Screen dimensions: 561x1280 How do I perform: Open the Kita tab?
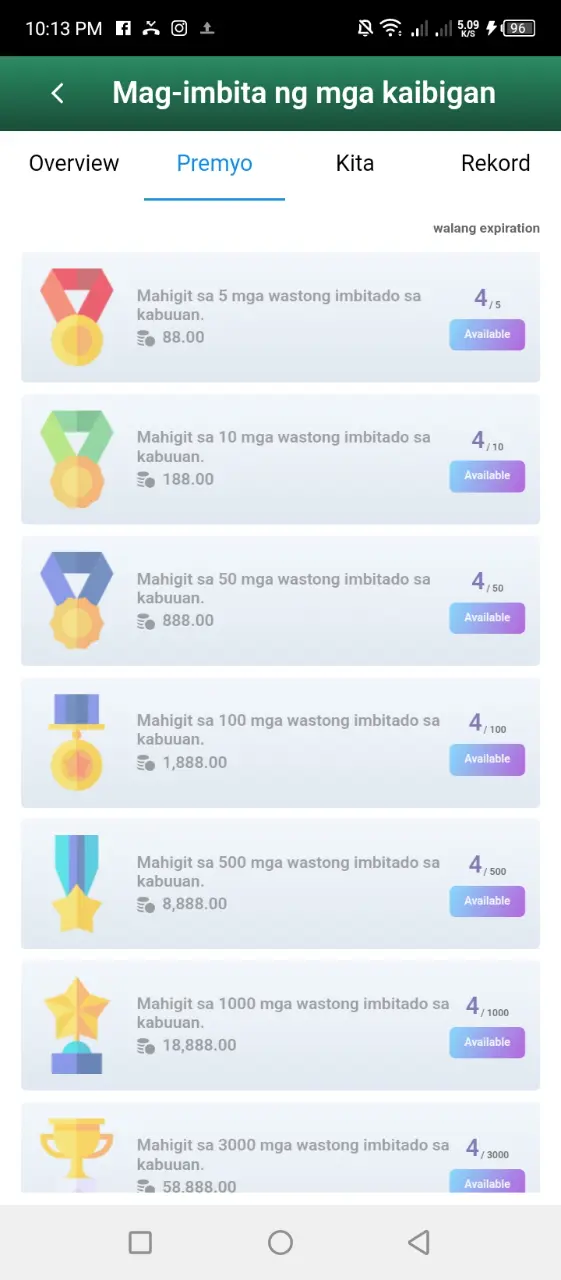[355, 163]
